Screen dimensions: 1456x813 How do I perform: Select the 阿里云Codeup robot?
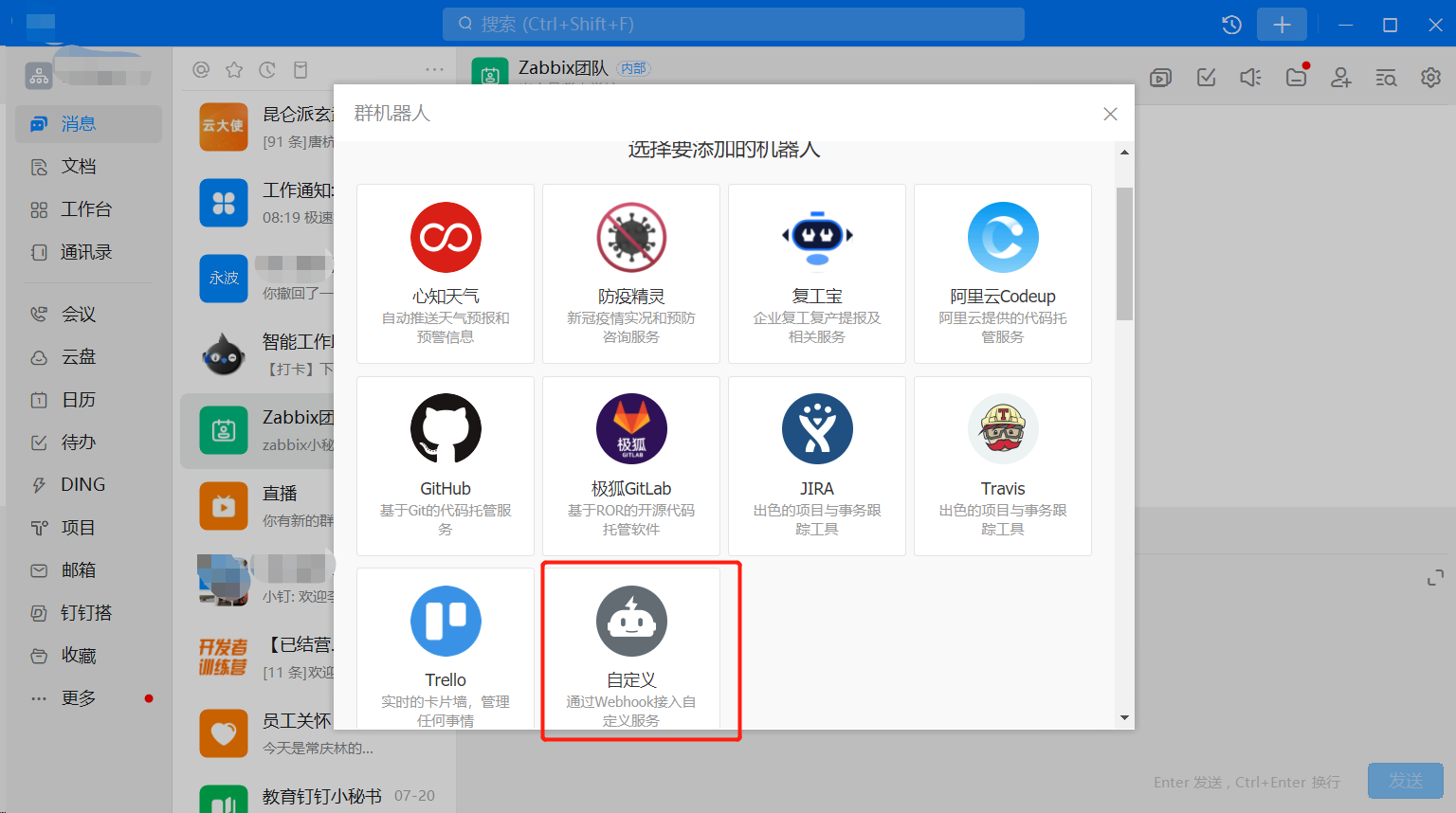[1003, 274]
